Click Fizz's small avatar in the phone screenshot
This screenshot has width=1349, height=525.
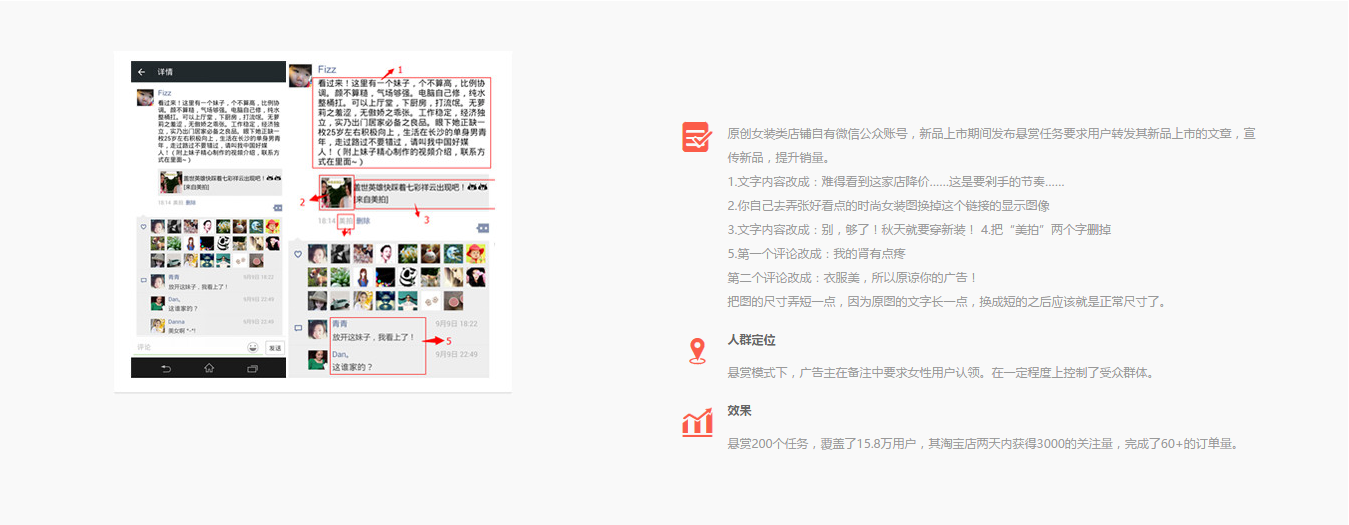pyautogui.click(x=145, y=97)
